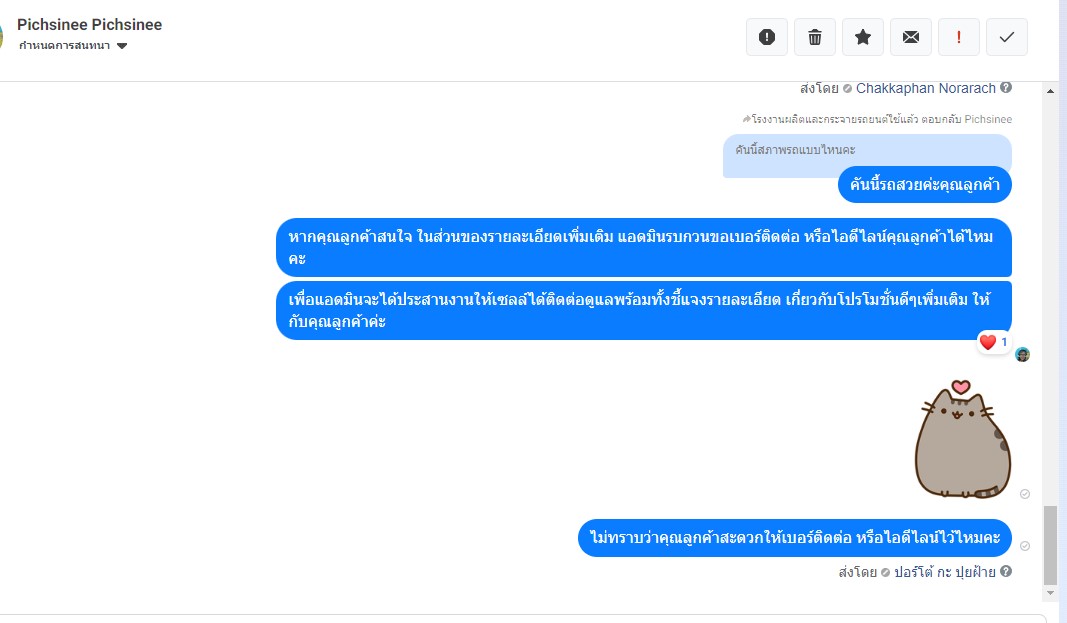The height and width of the screenshot is (623, 1067).
Task: Click the spam report octagon icon
Action: [x=767, y=37]
